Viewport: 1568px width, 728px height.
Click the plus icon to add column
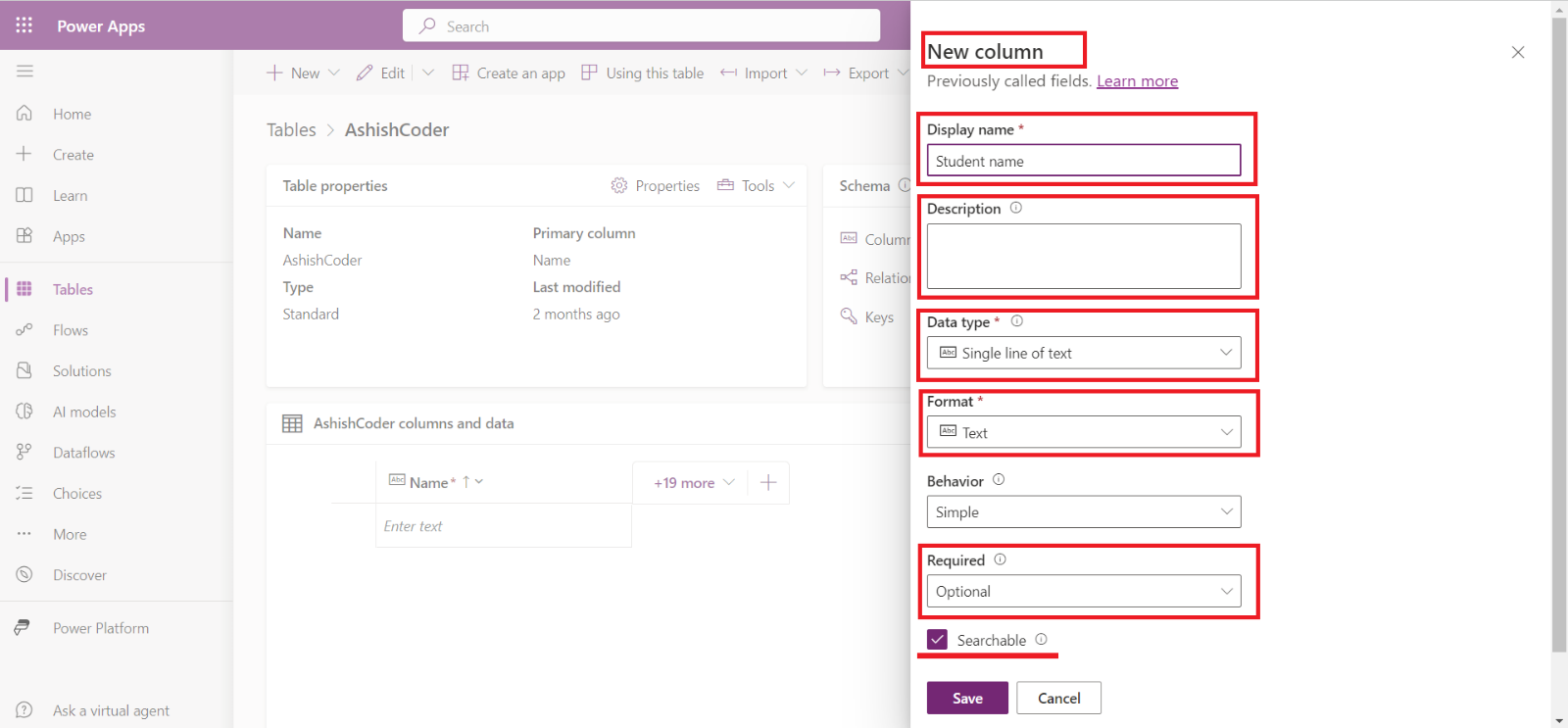(x=768, y=482)
